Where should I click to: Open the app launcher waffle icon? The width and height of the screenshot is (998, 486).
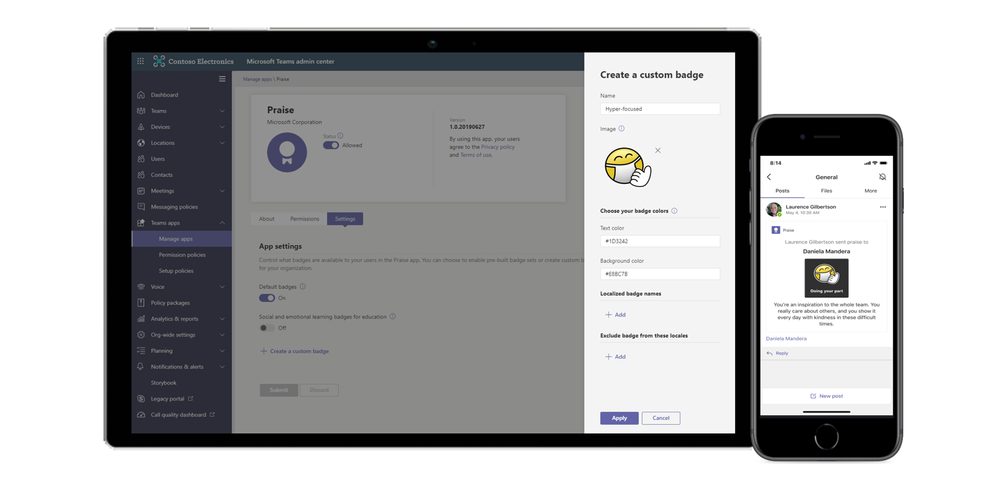coord(141,62)
